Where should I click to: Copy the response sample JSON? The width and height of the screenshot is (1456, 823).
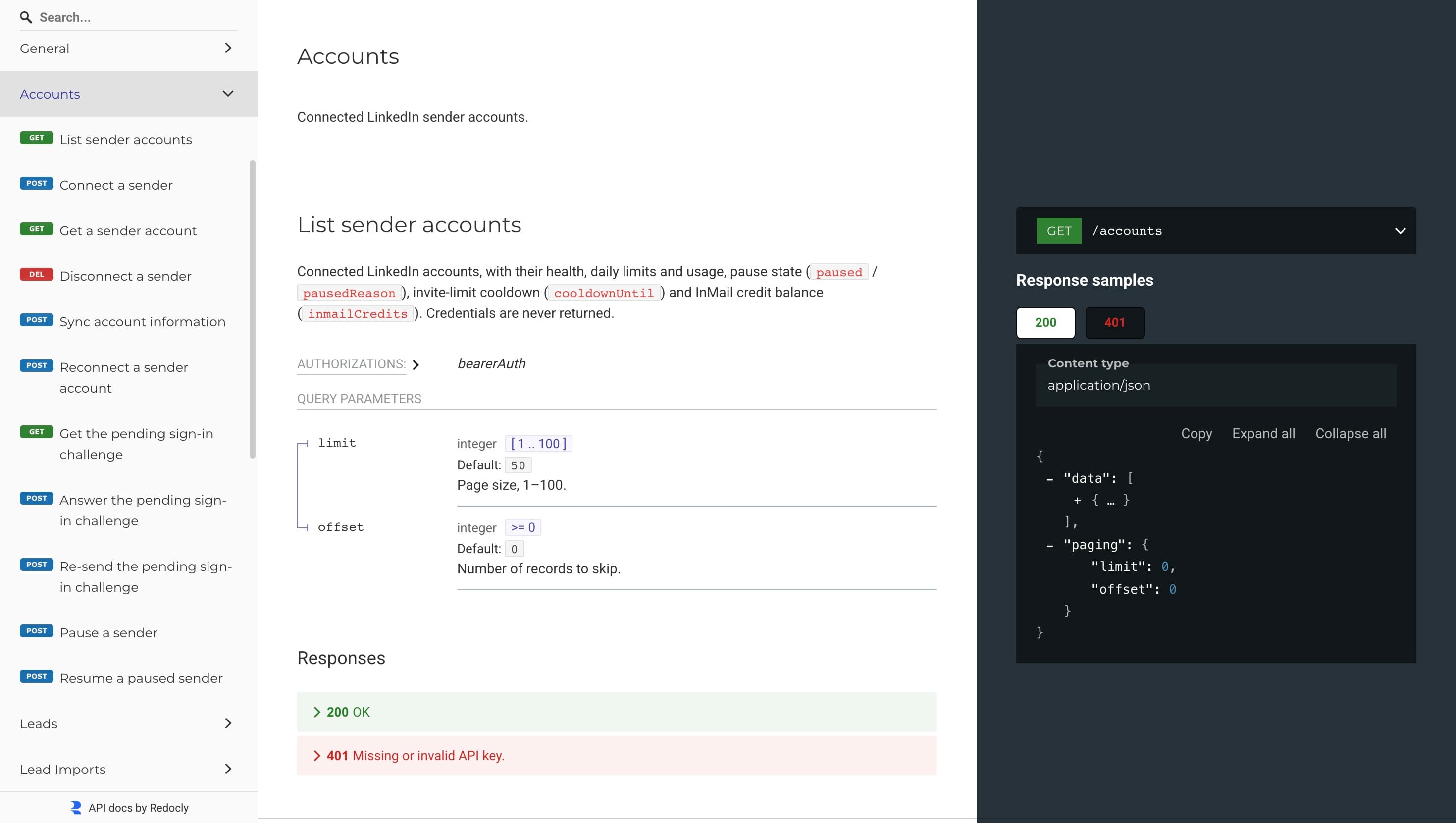pyautogui.click(x=1196, y=434)
